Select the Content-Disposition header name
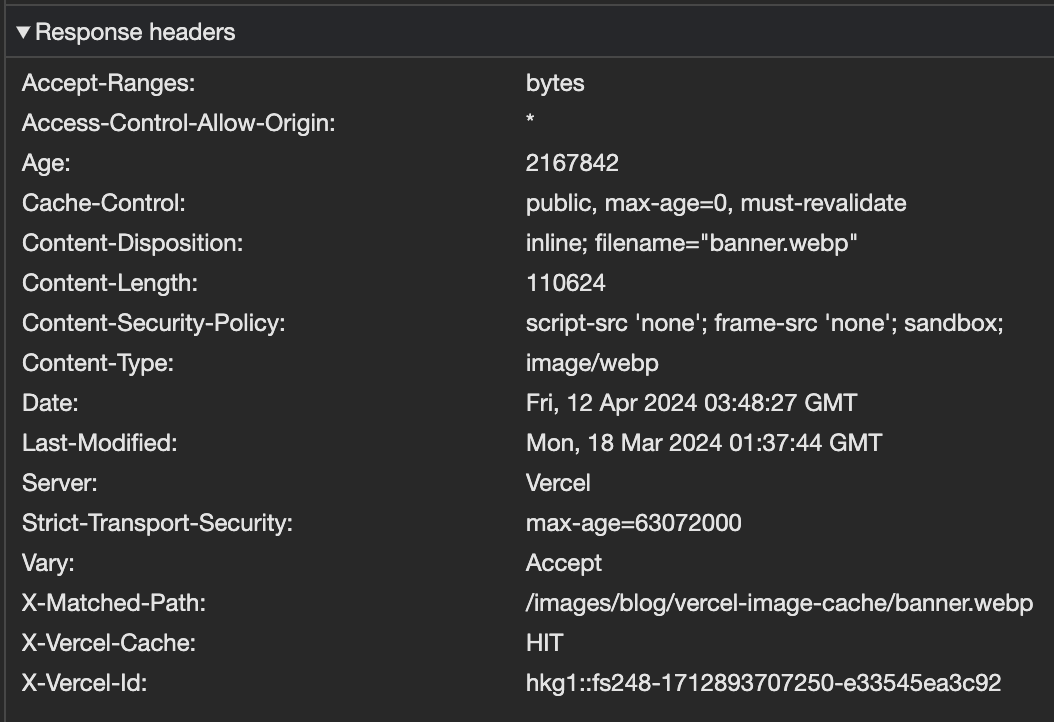Screen dimensions: 1054x722 [132, 243]
